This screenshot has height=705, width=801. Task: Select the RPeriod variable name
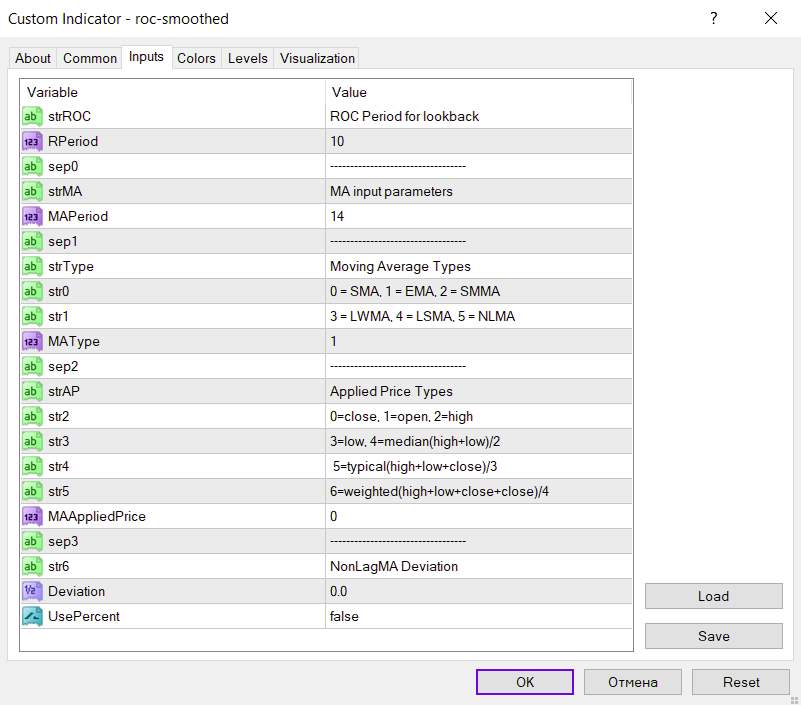pos(73,142)
